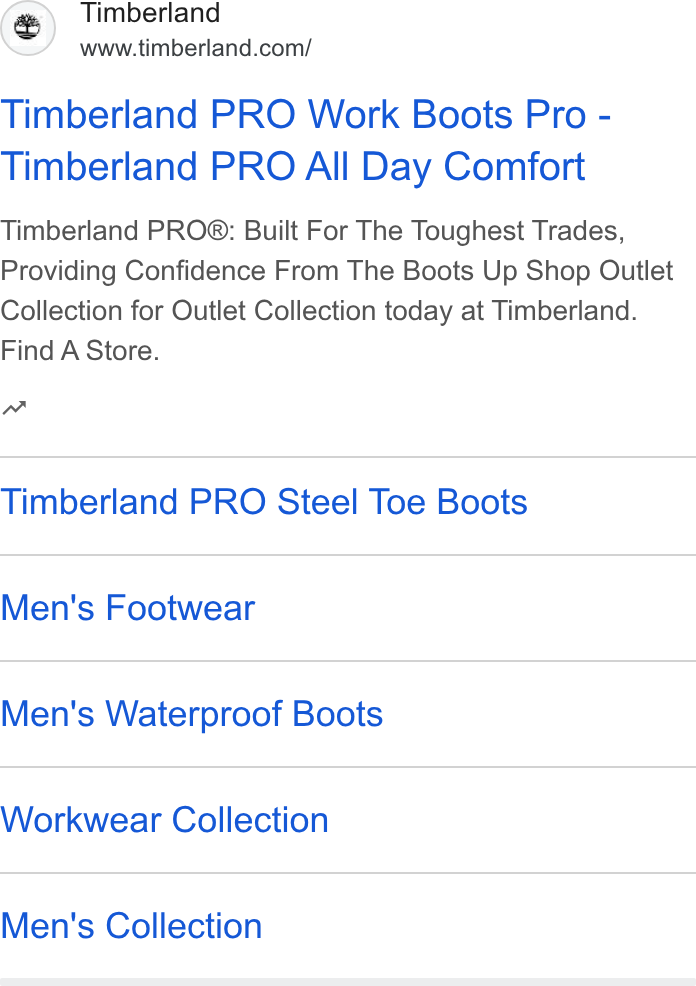This screenshot has width=696, height=986.
Task: Click the Timberland tree logo icon
Action: point(28,28)
